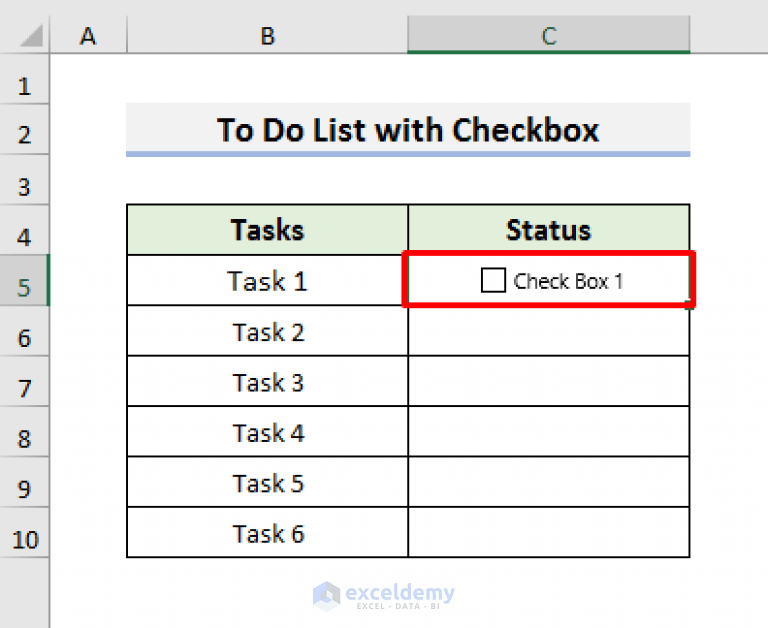Select row 6 header
The width and height of the screenshot is (768, 628).
[x=24, y=331]
